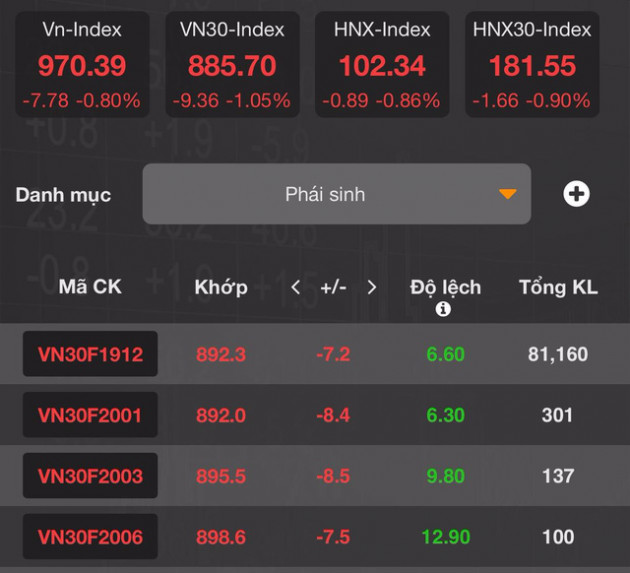Click the VN30-Index value 885.70
The image size is (630, 573).
(x=232, y=65)
